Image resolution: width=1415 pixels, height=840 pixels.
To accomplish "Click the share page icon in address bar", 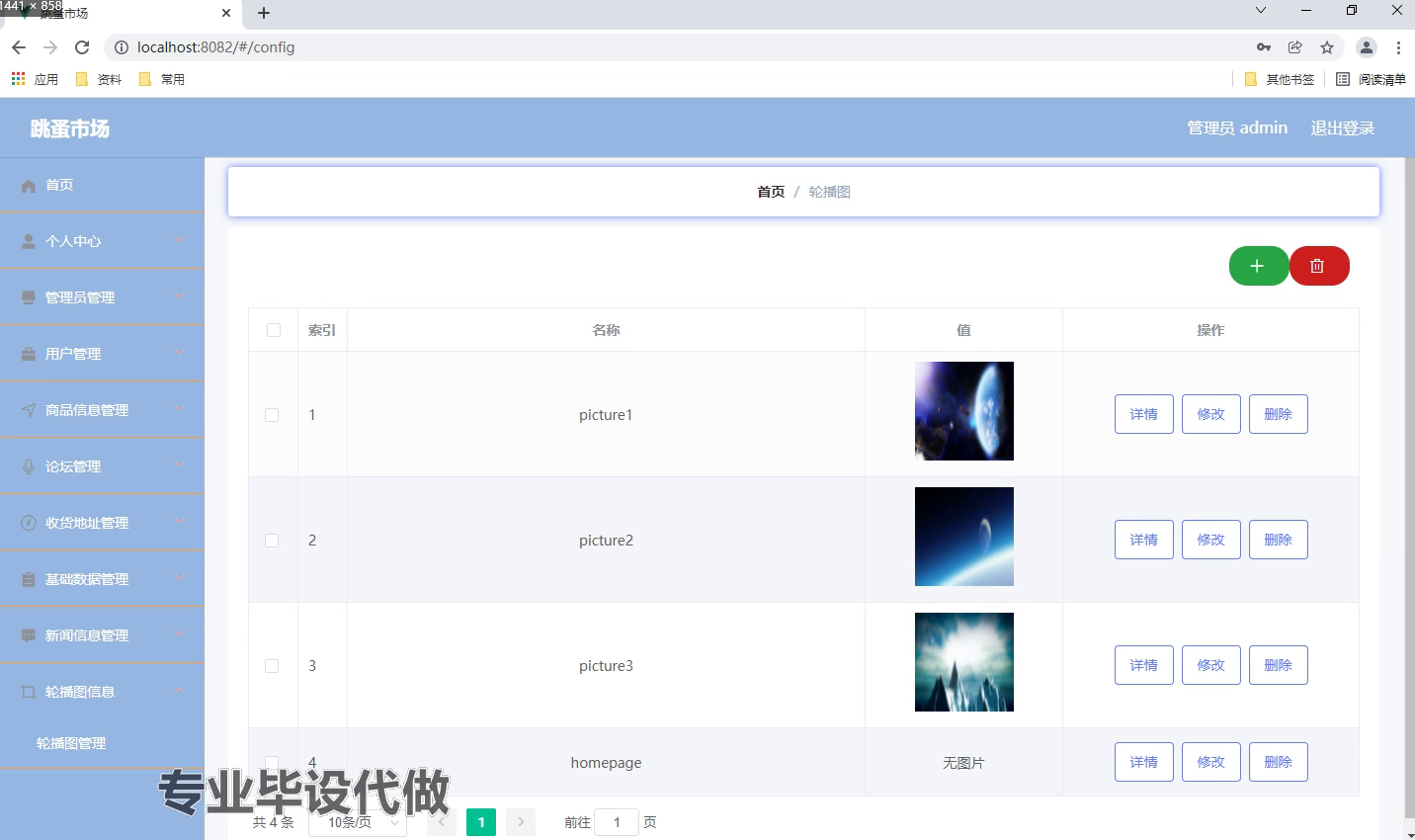I will [x=1295, y=47].
